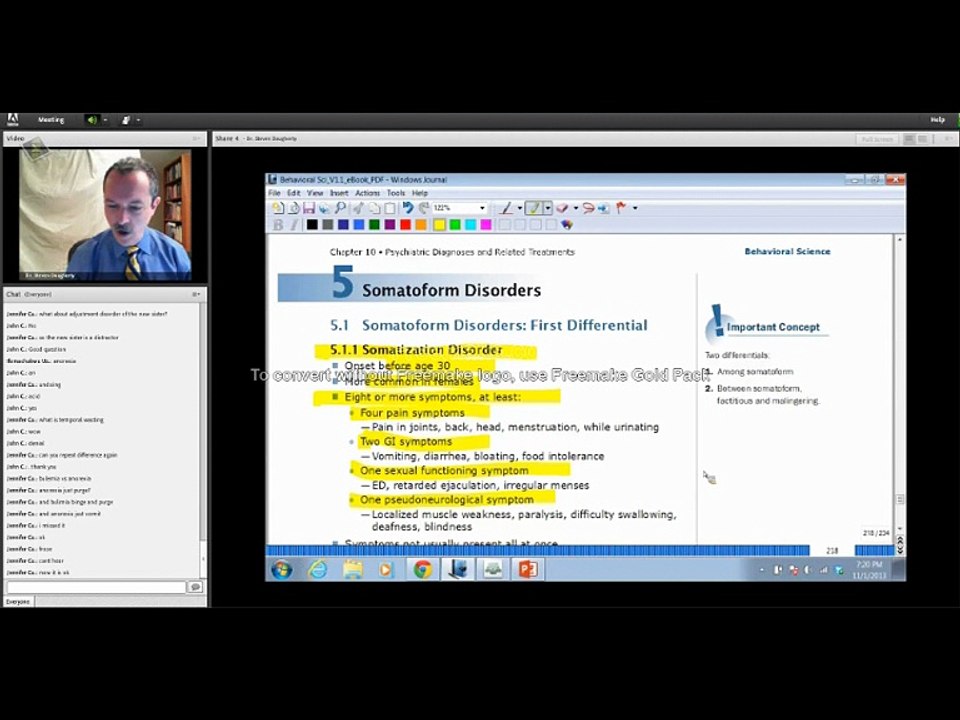Click the send chat message button
The width and height of the screenshot is (960, 720).
(195, 587)
